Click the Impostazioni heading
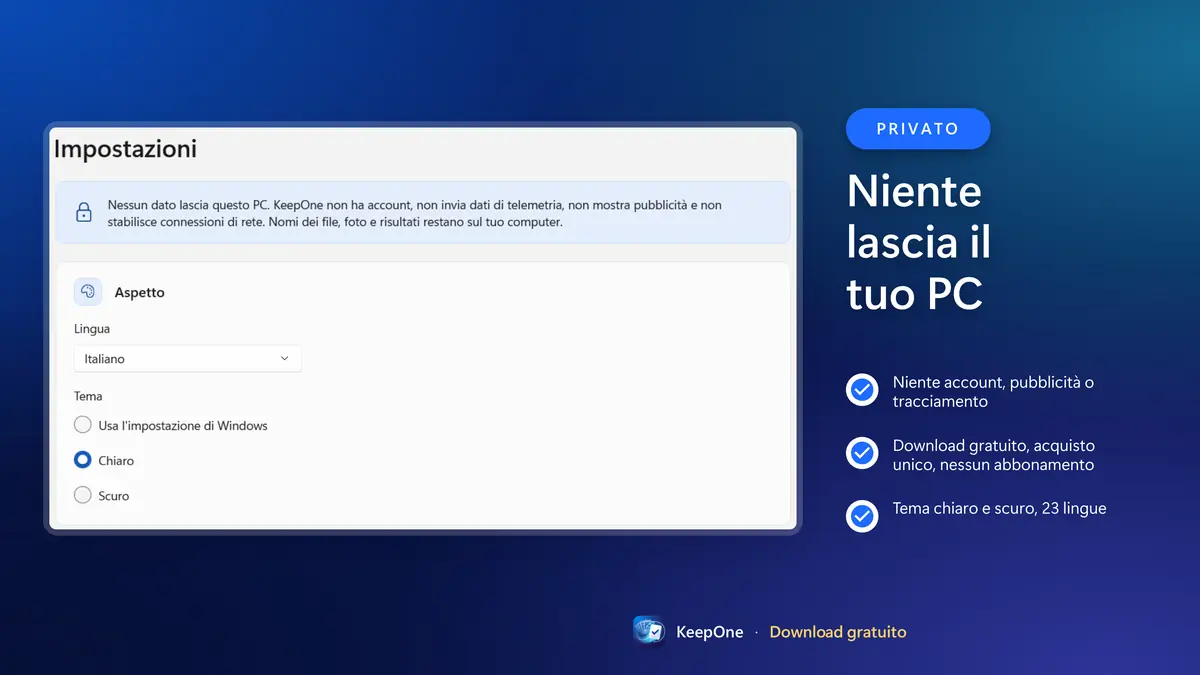This screenshot has height=675, width=1200. (125, 149)
